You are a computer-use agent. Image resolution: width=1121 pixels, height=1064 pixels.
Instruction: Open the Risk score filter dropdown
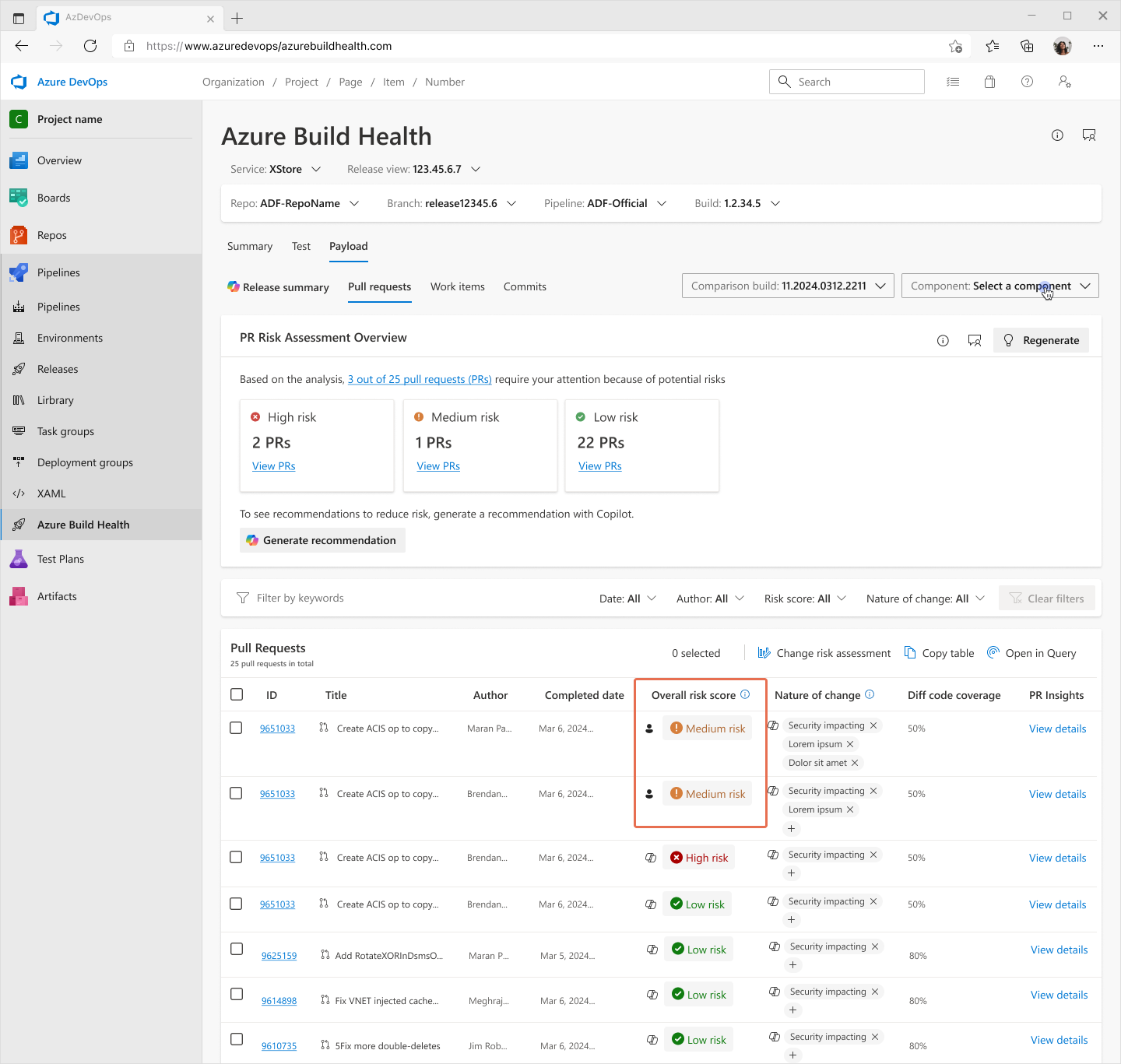(806, 599)
